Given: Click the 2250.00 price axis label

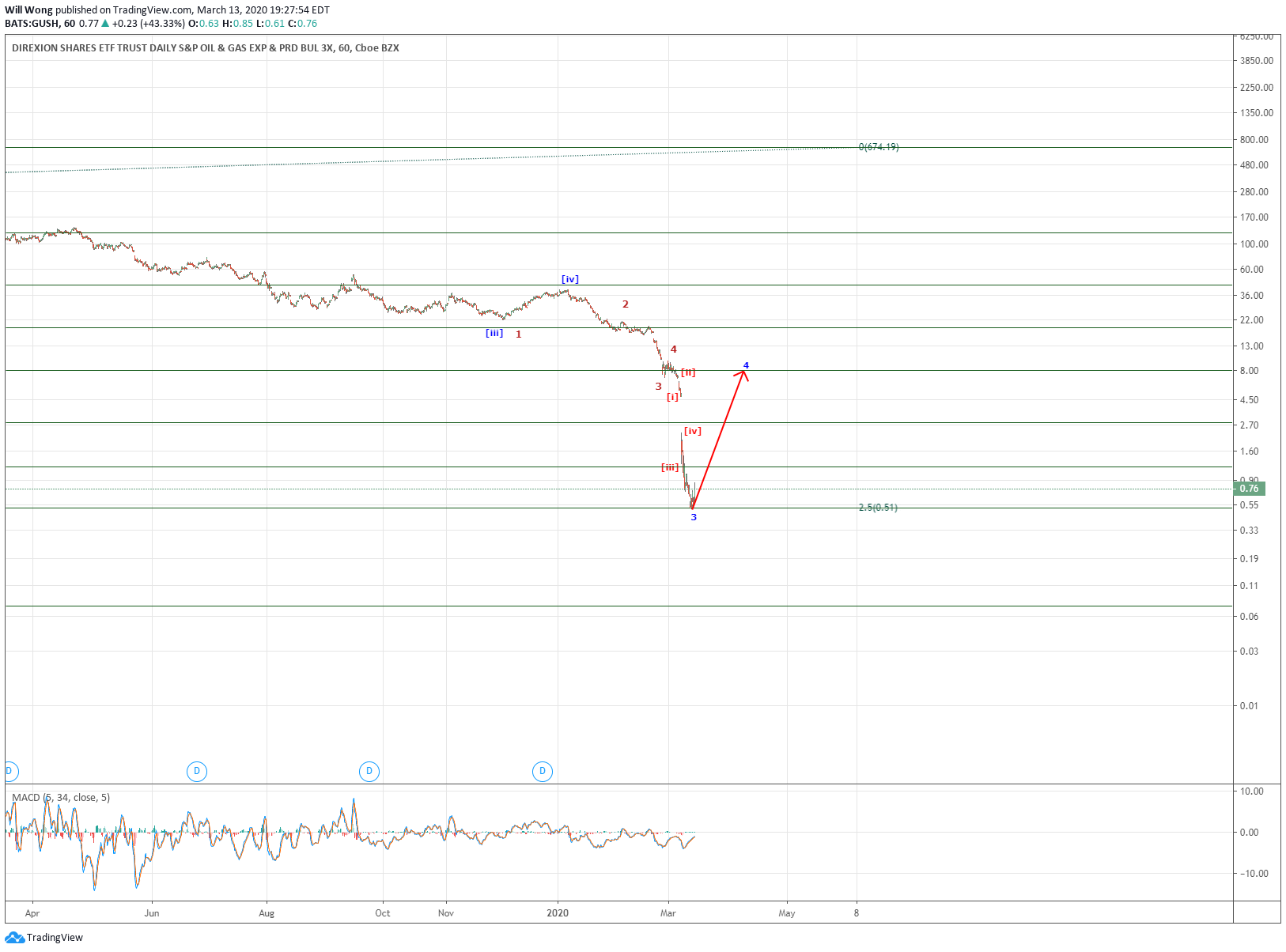Looking at the screenshot, I should click(x=1257, y=88).
